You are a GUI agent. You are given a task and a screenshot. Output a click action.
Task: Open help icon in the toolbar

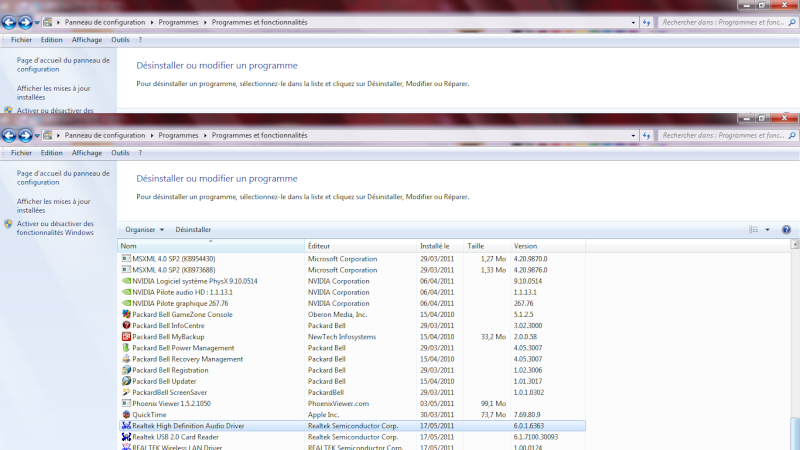(x=786, y=230)
